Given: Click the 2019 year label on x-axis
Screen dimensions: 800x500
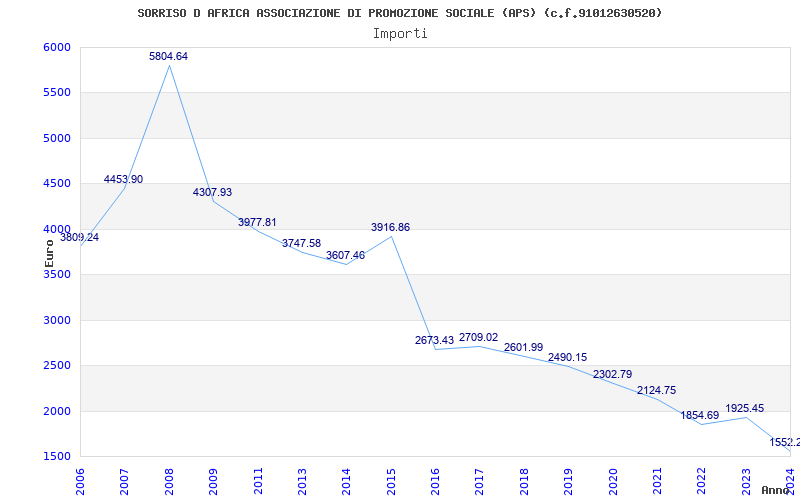Looking at the screenshot, I should pos(569,481).
